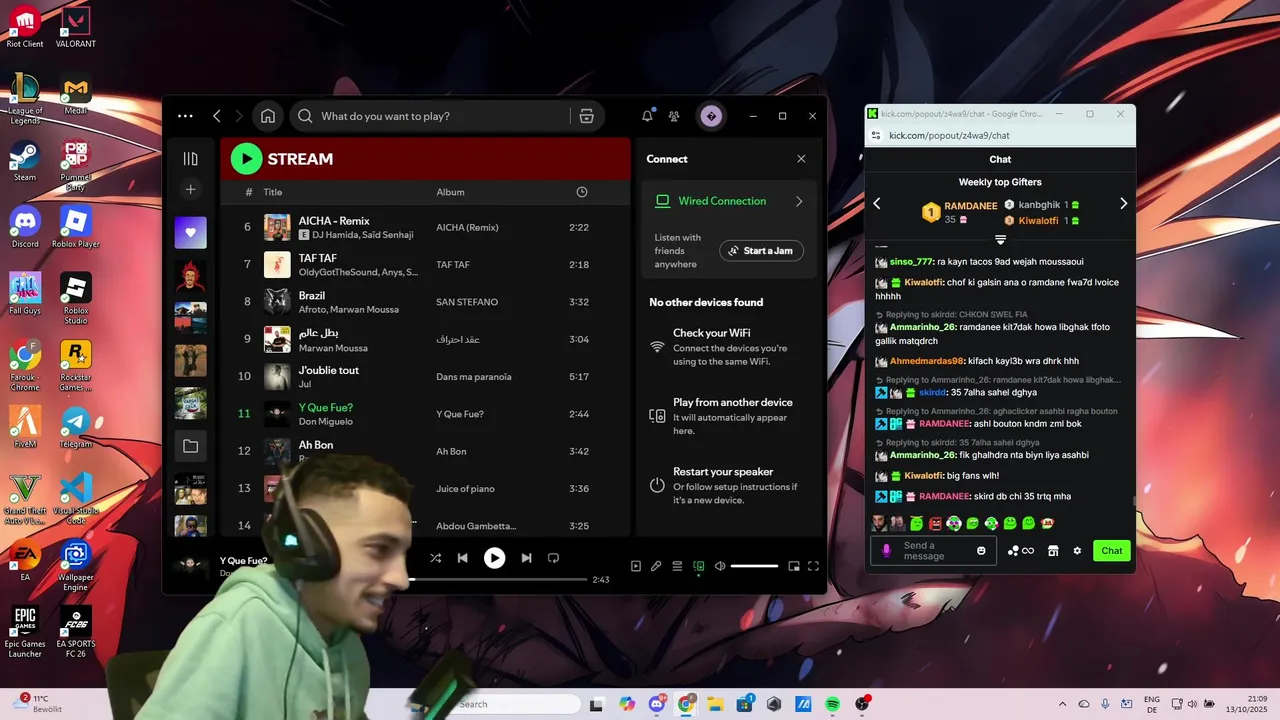Sort by duration clock column header

coord(582,192)
